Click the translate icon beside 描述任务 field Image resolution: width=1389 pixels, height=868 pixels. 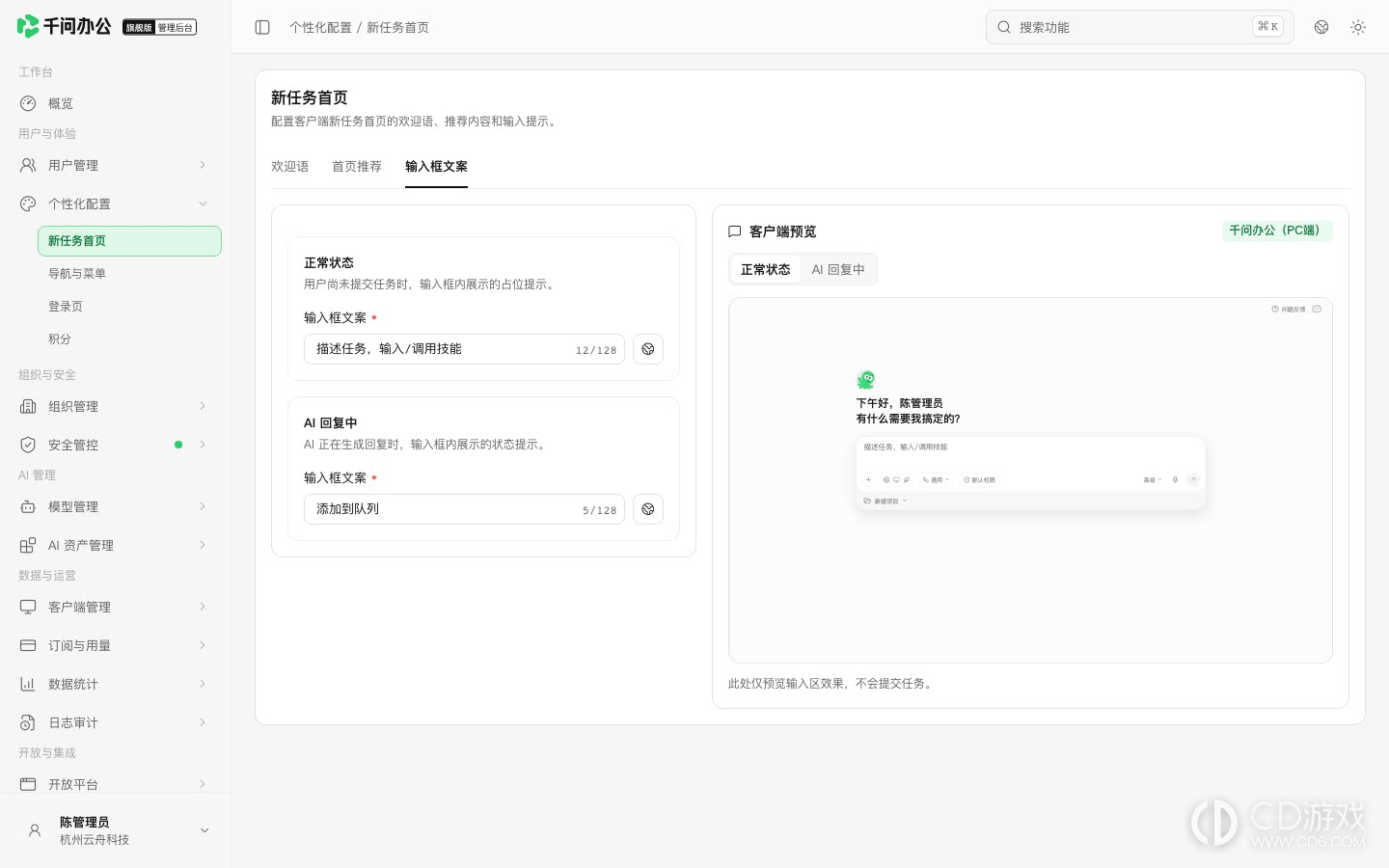(x=648, y=349)
